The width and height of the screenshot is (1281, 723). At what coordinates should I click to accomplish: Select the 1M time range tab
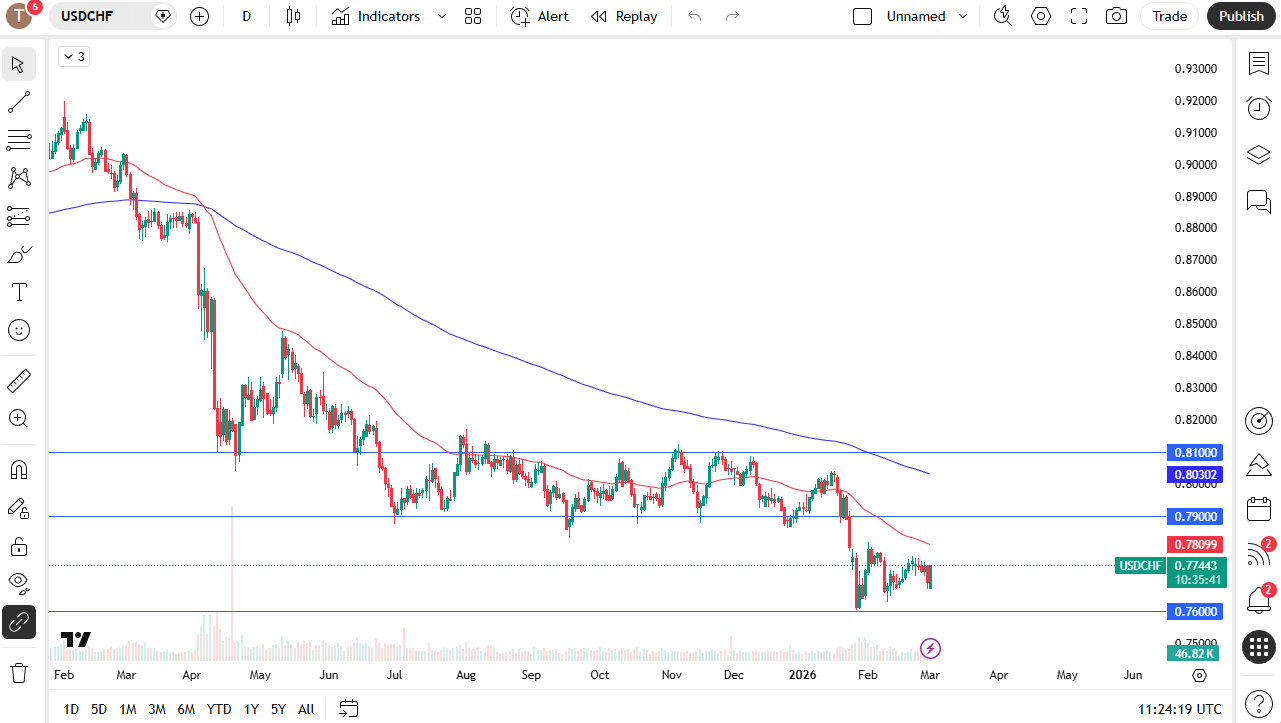click(x=128, y=709)
